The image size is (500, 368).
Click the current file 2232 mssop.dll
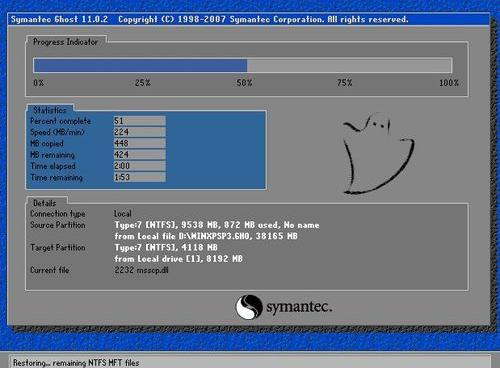click(x=141, y=270)
